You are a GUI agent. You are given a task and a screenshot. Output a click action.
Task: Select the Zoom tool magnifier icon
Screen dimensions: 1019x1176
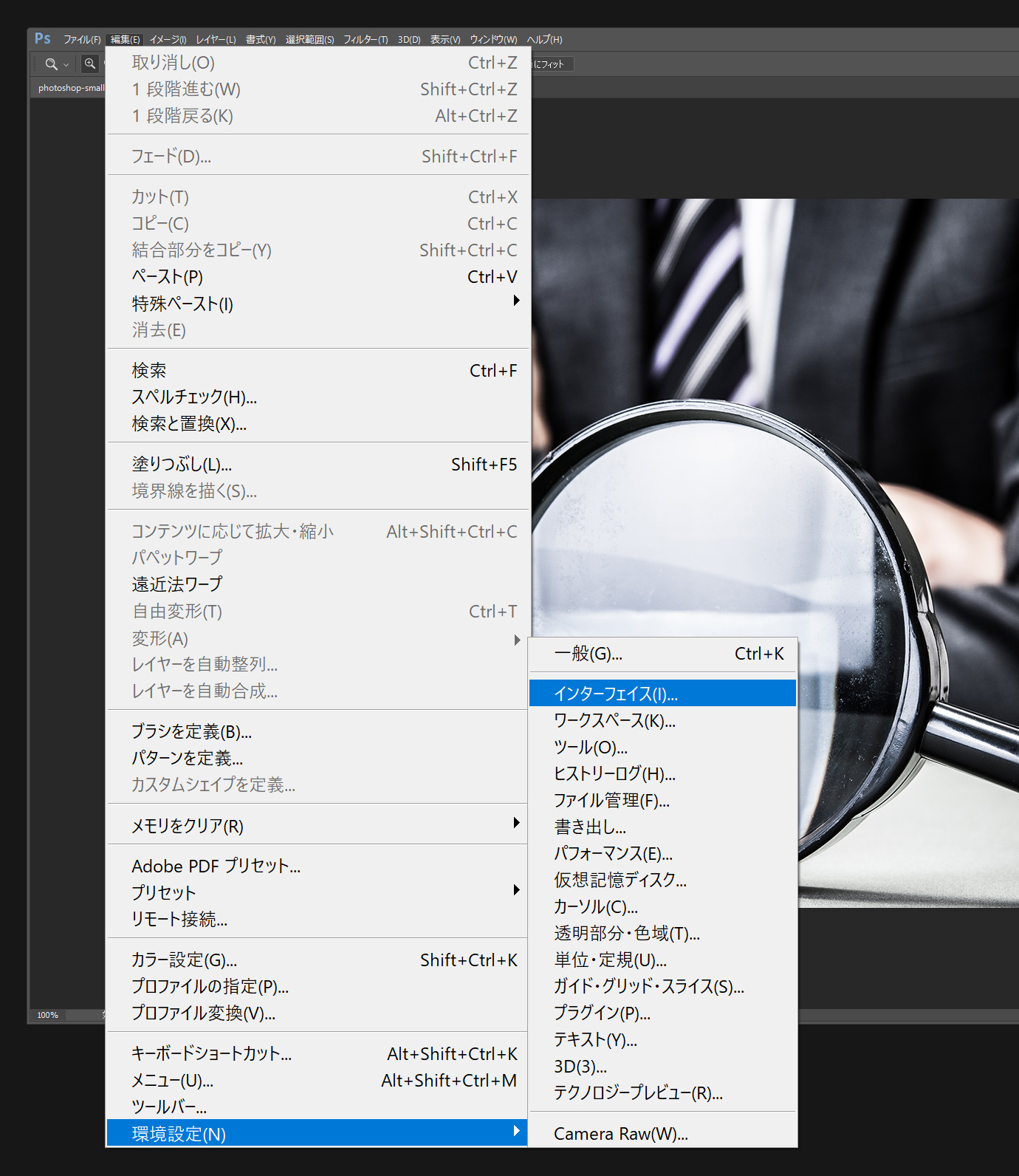pos(50,64)
